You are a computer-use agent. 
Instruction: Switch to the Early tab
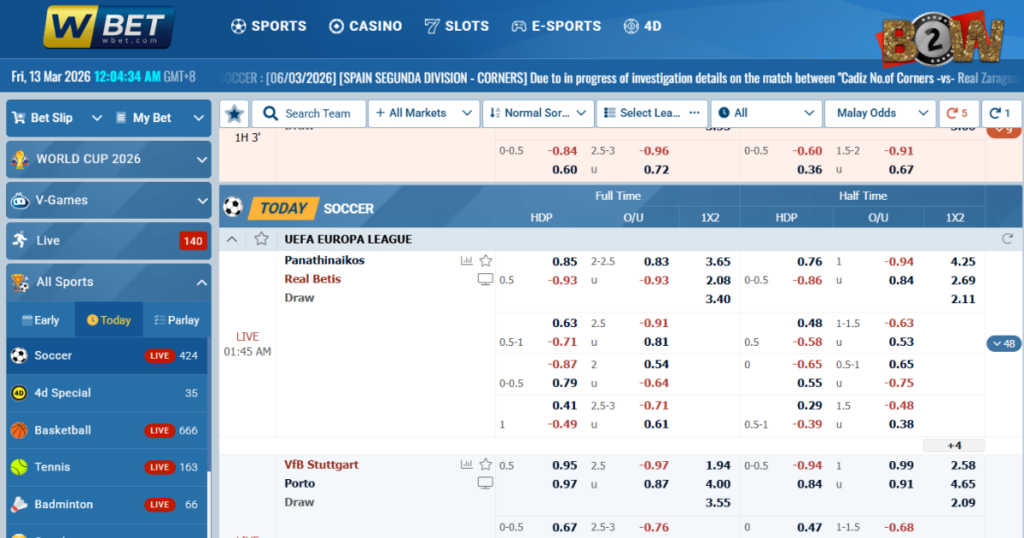[x=40, y=320]
